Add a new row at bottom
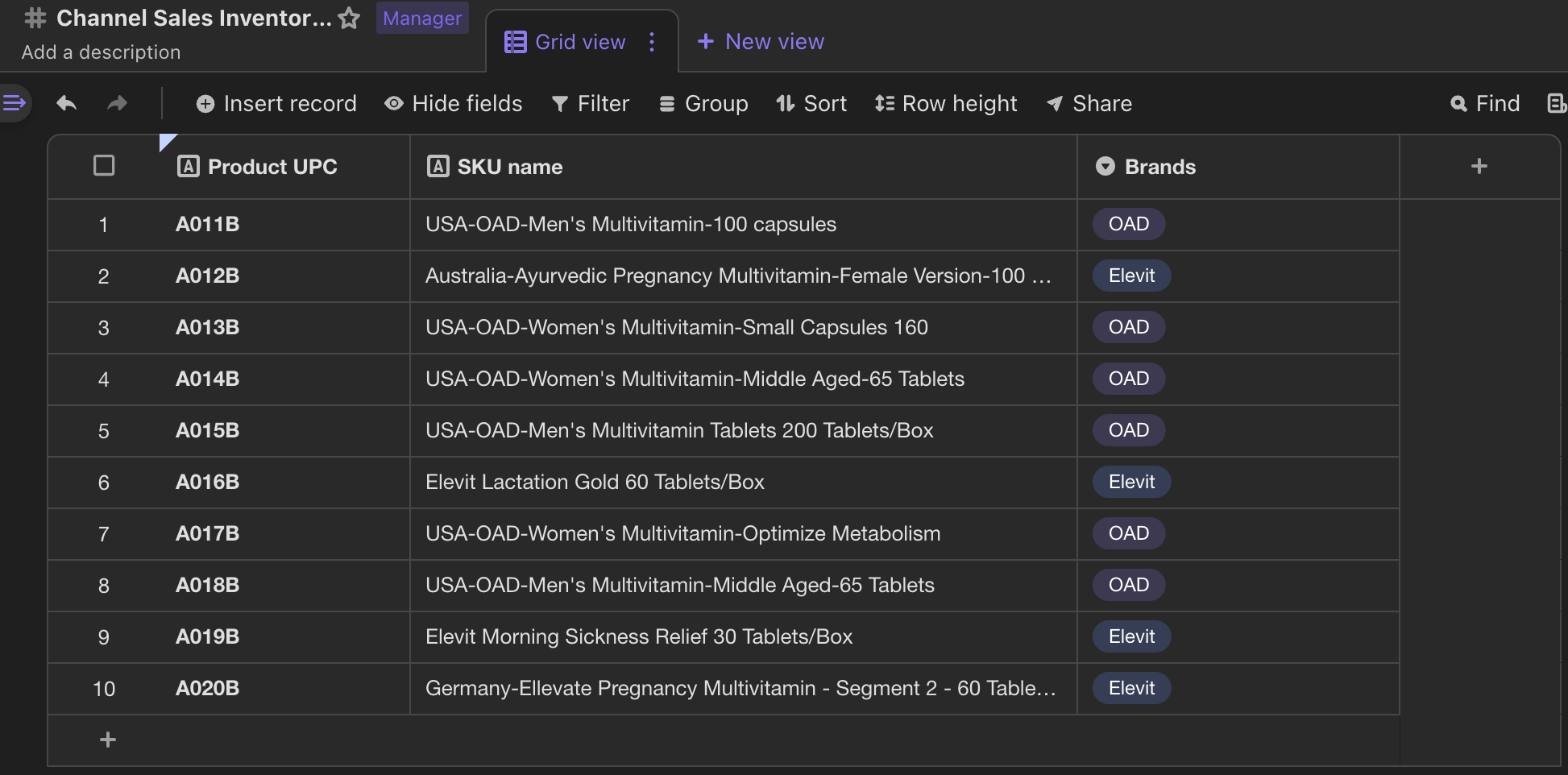This screenshot has height=775, width=1568. pos(108,740)
